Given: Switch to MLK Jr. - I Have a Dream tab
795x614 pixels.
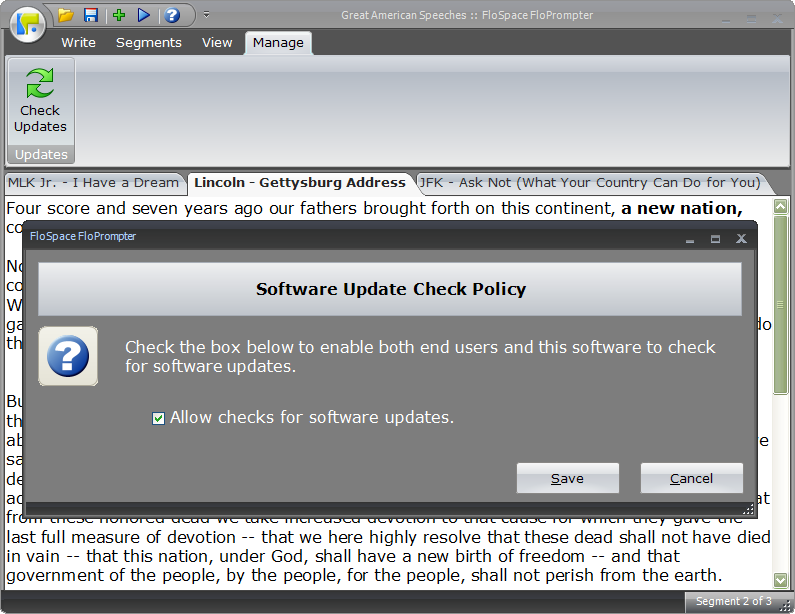Looking at the screenshot, I should [93, 183].
